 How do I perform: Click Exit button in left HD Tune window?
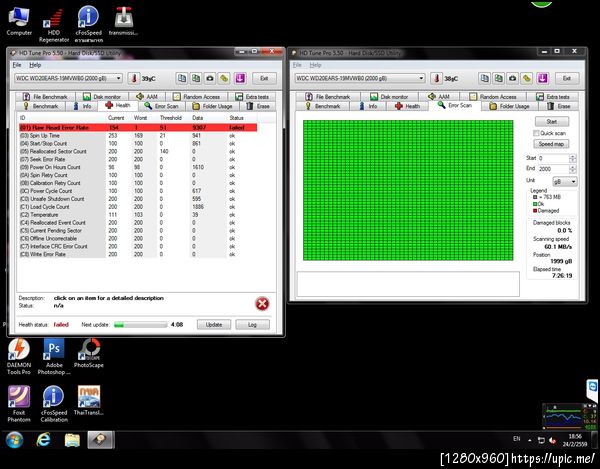(x=264, y=78)
